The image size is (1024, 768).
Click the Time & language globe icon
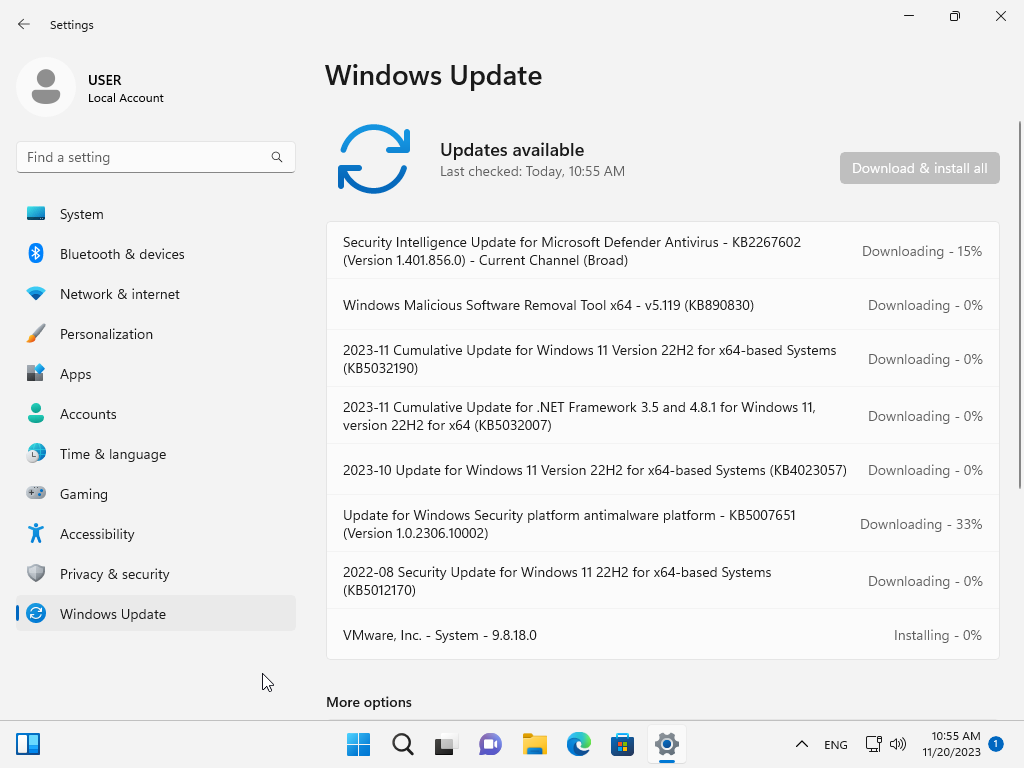click(x=36, y=453)
